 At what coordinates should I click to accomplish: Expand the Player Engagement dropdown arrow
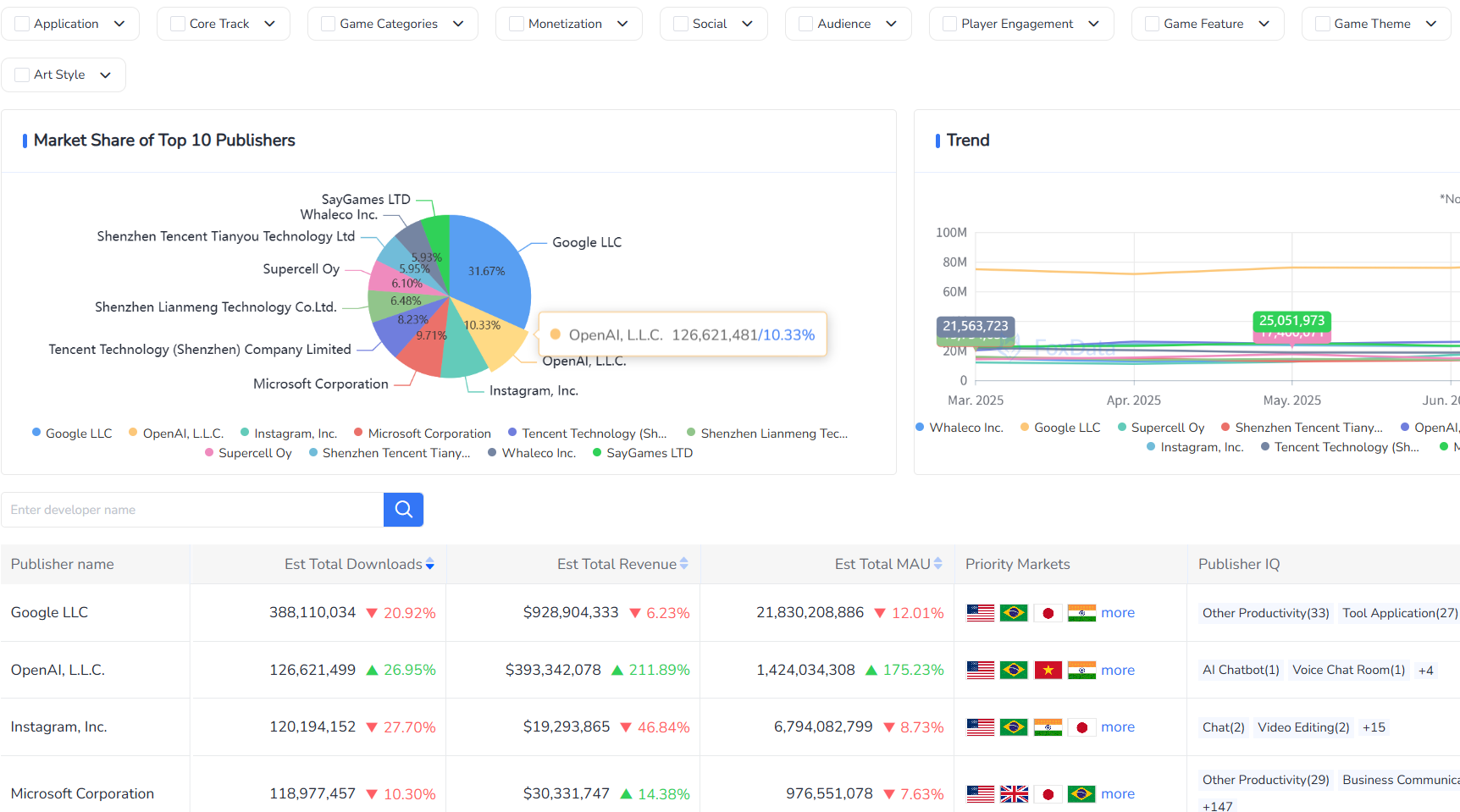click(x=1093, y=24)
